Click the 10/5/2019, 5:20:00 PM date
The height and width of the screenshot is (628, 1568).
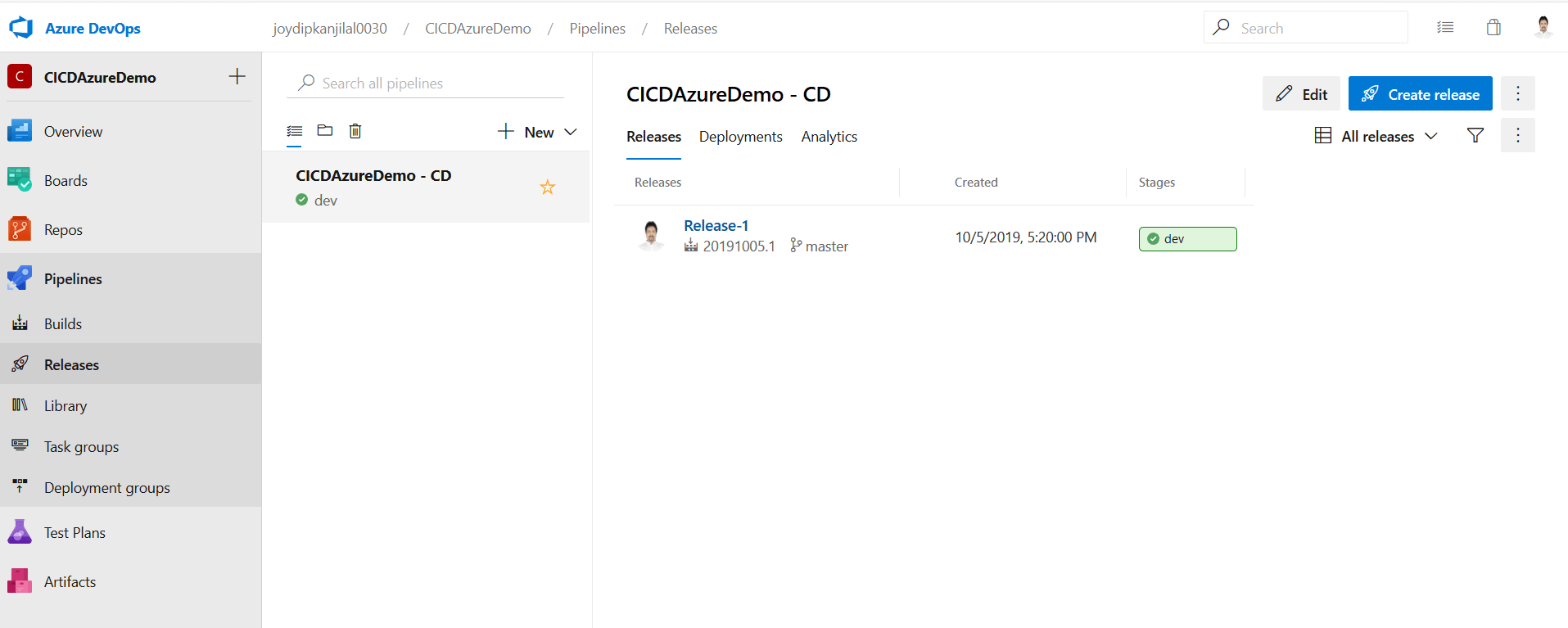click(x=1026, y=237)
